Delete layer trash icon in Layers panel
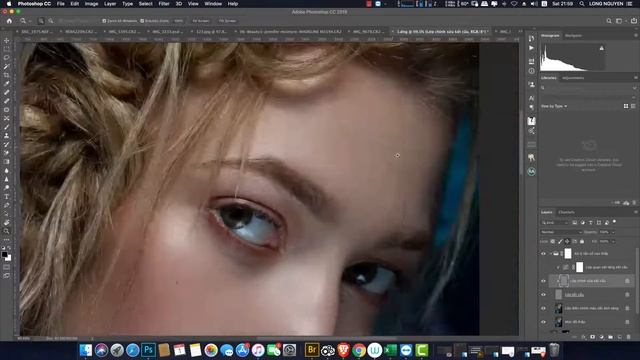 point(629,337)
